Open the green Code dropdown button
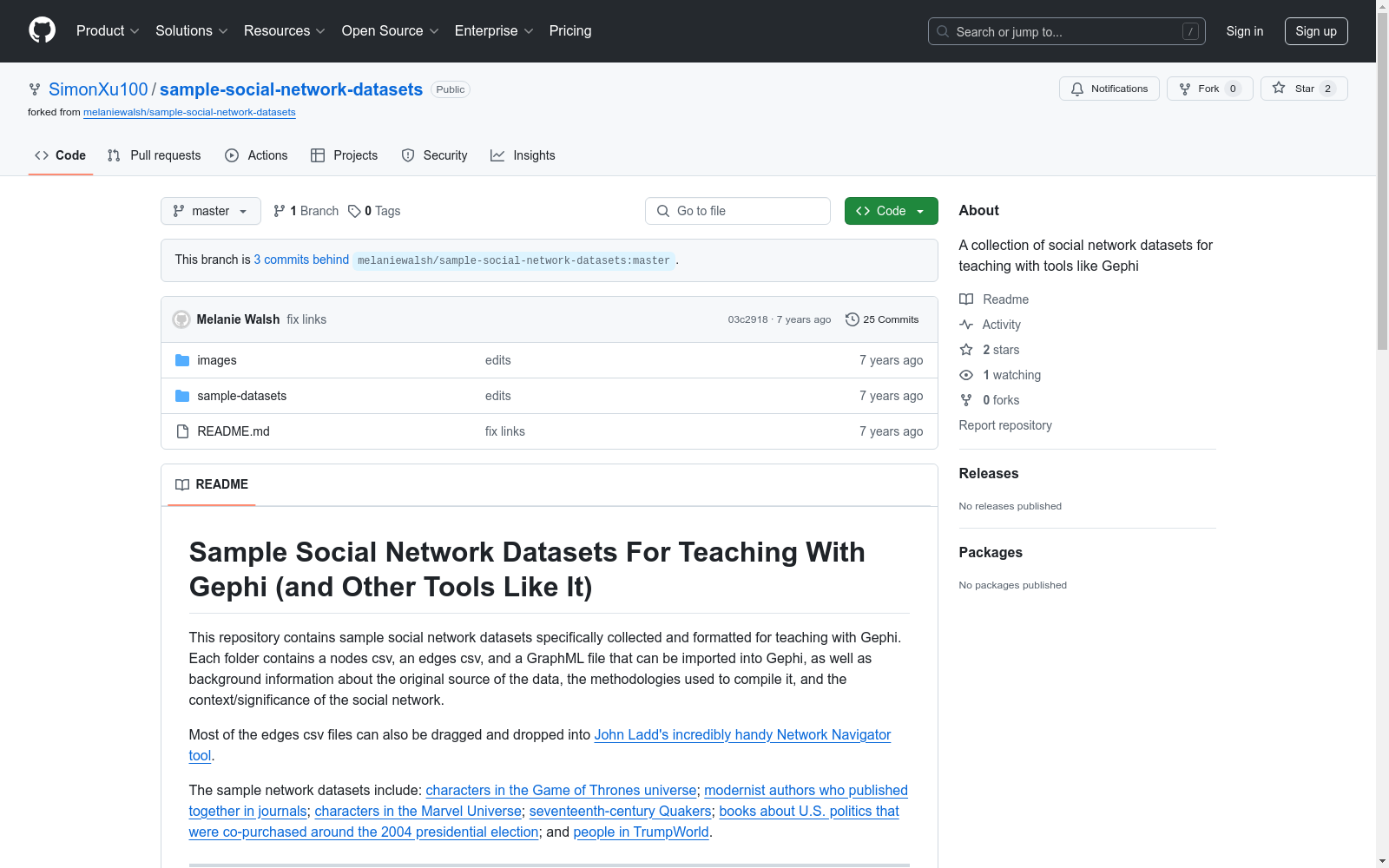This screenshot has width=1389, height=868. pos(892,211)
